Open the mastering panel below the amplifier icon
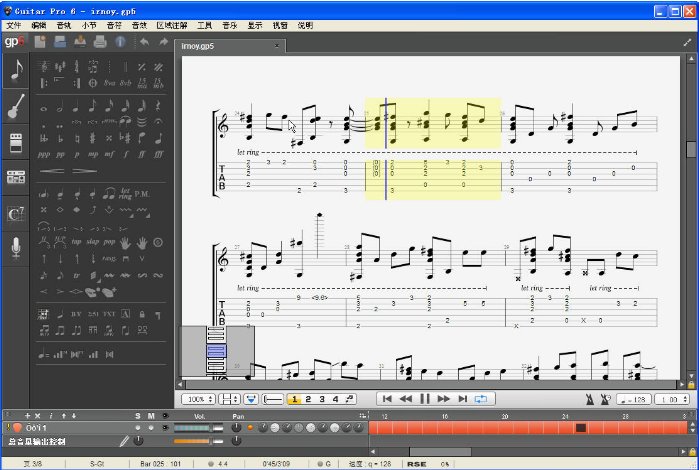The width and height of the screenshot is (699, 470). [16, 177]
